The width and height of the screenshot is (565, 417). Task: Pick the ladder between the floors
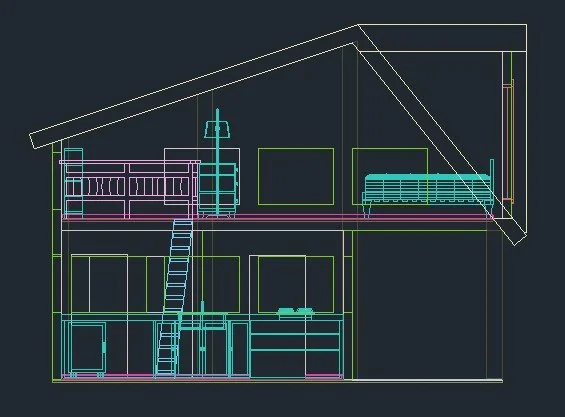click(174, 298)
